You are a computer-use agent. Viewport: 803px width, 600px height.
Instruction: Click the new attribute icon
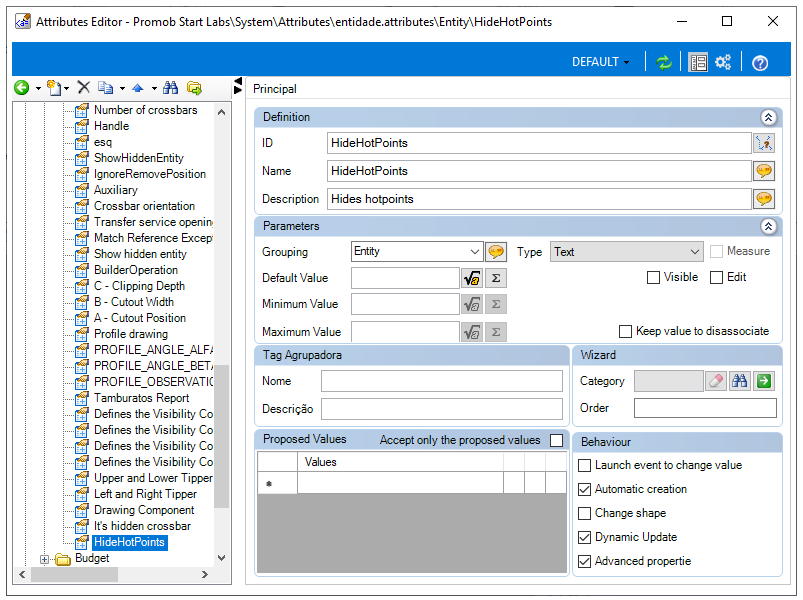[54, 88]
